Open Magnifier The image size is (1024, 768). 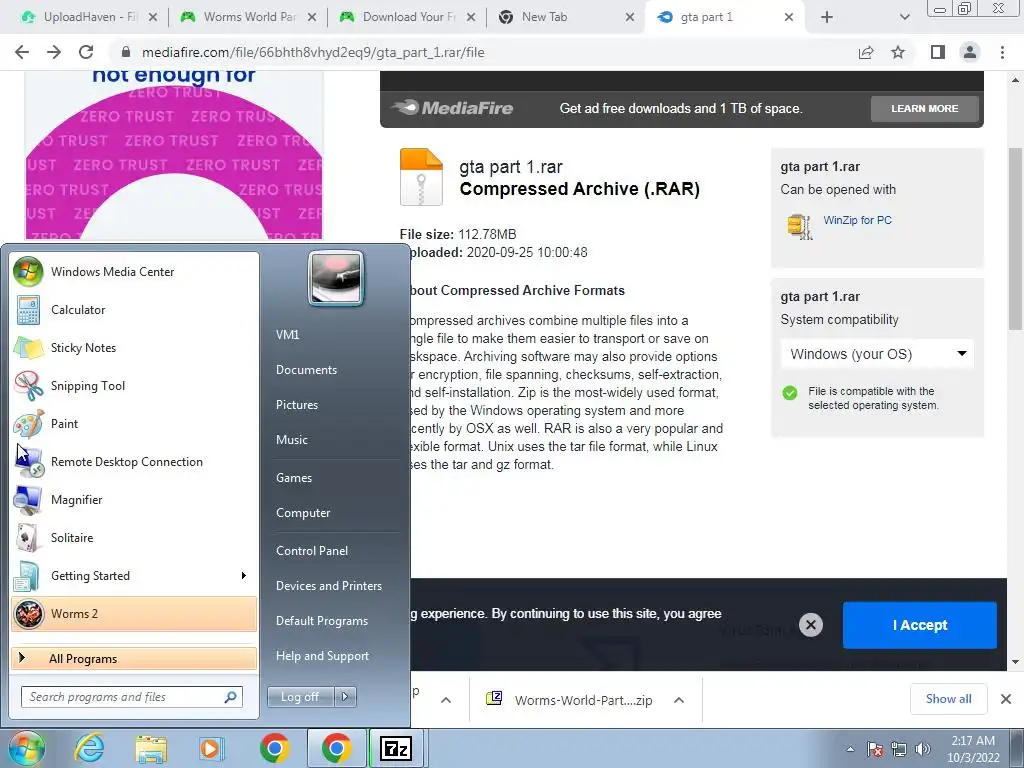point(134,500)
